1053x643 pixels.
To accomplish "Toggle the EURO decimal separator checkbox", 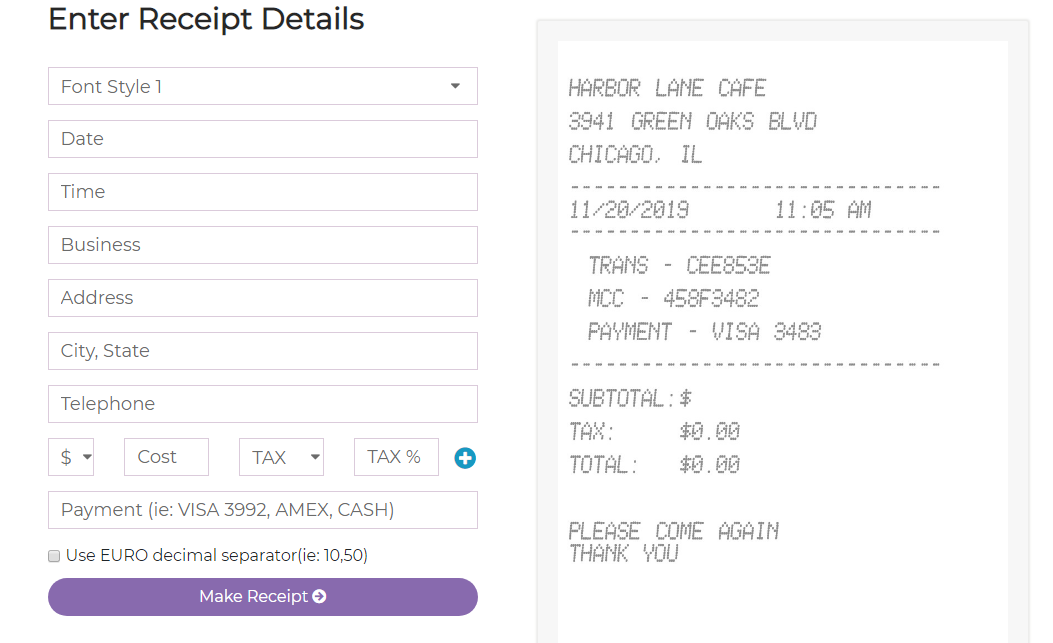I will (54, 556).
